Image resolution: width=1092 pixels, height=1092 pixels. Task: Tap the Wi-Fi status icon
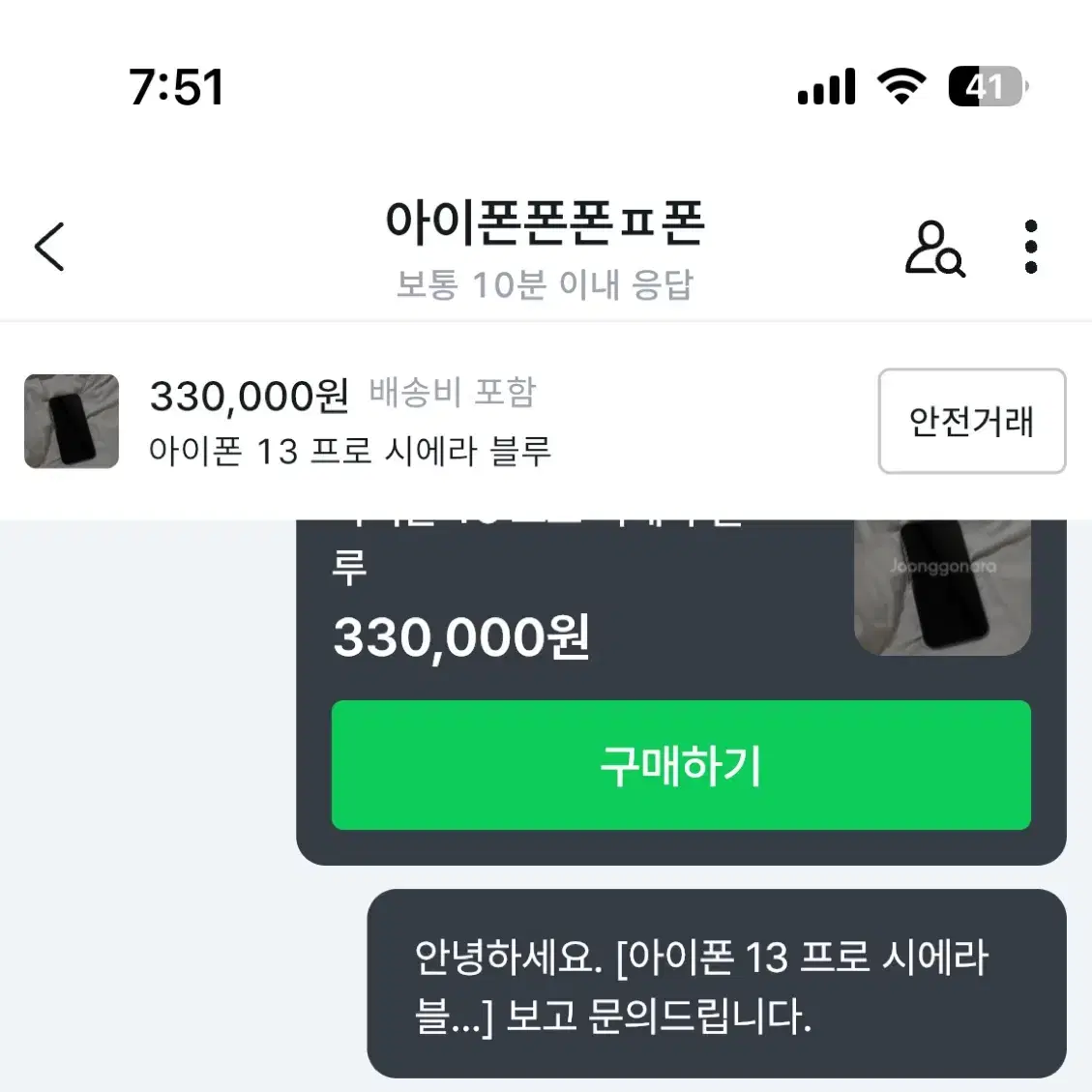[900, 87]
